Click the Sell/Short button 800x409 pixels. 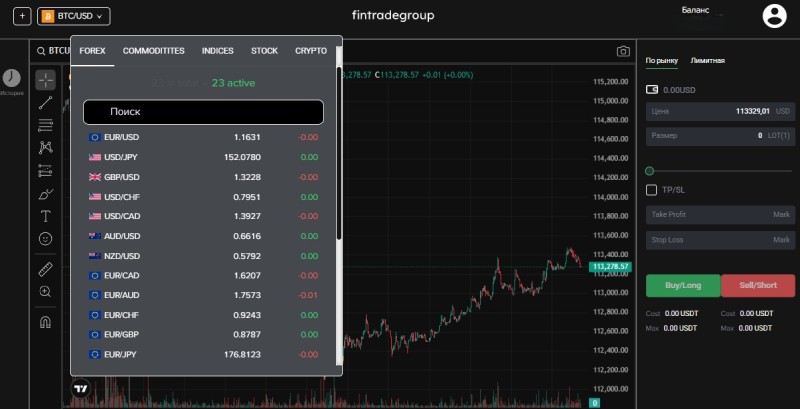point(758,286)
